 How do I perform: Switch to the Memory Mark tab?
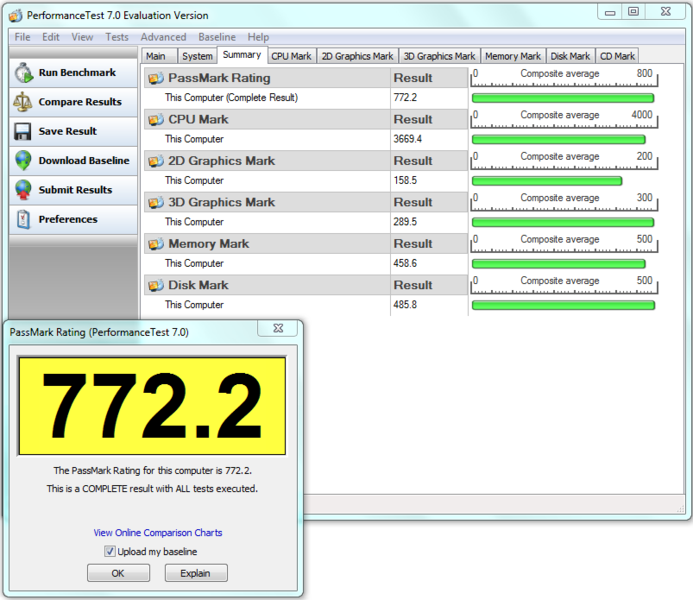pos(513,56)
